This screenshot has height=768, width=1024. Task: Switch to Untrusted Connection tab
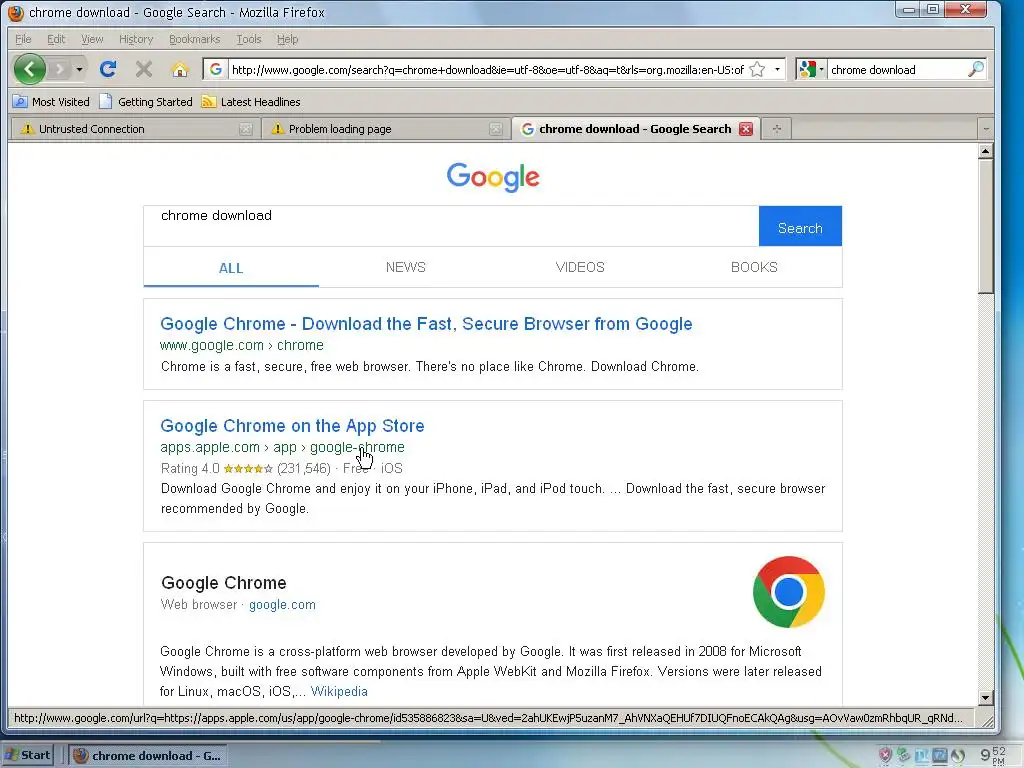[135, 129]
